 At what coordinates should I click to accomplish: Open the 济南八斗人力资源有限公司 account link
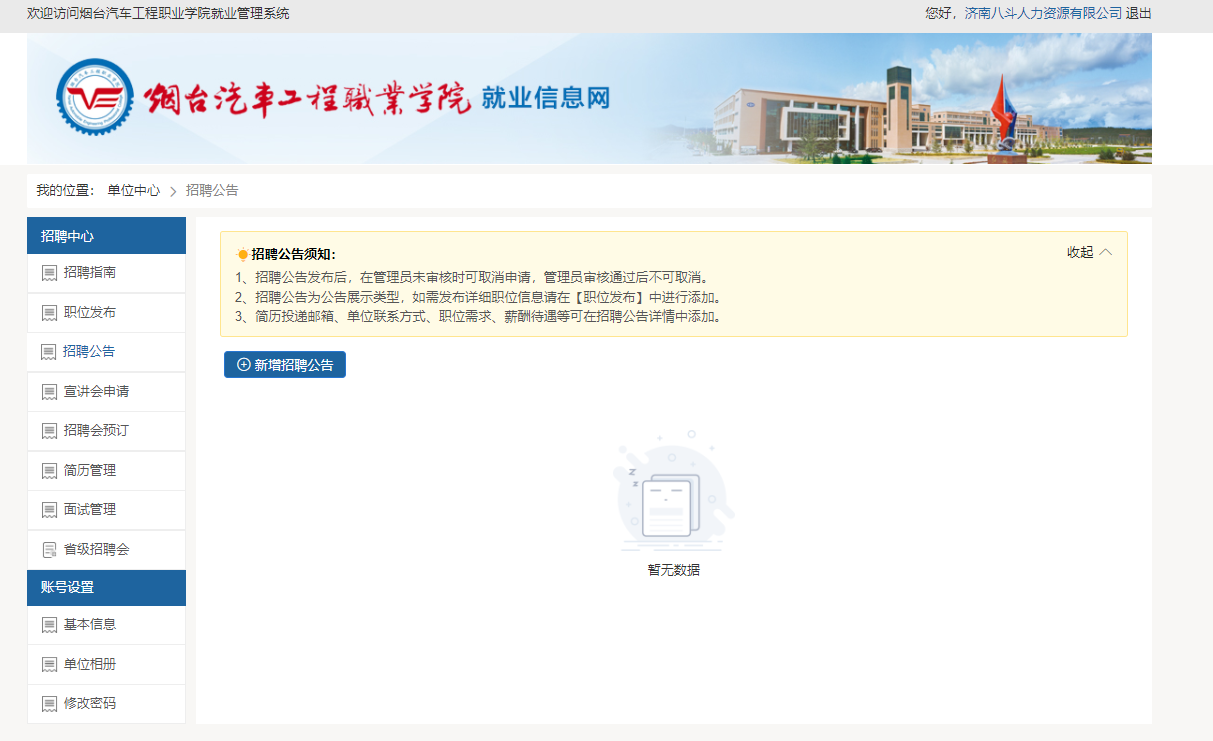(x=1043, y=13)
